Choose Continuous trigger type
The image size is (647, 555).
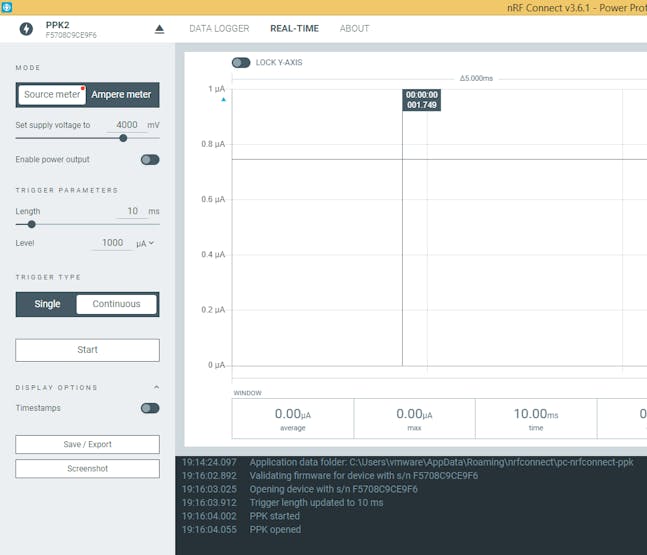pos(116,304)
